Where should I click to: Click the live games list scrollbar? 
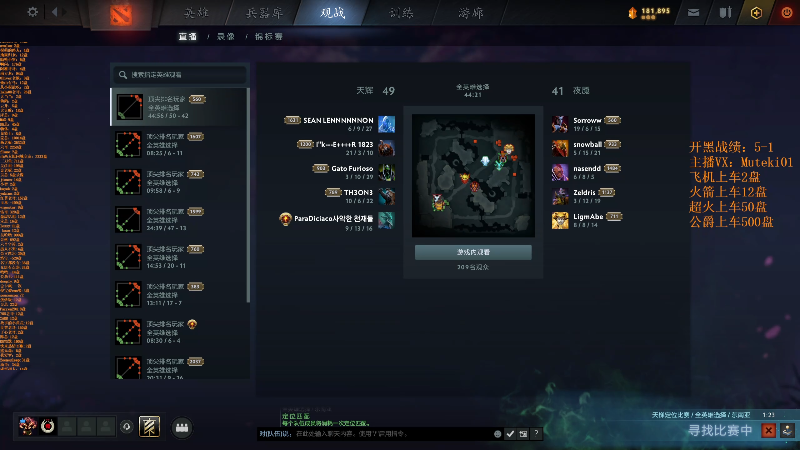coord(248,195)
